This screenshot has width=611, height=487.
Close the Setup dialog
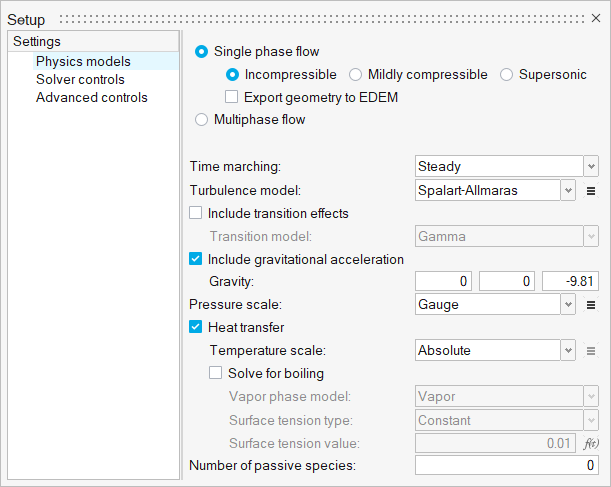pos(595,19)
